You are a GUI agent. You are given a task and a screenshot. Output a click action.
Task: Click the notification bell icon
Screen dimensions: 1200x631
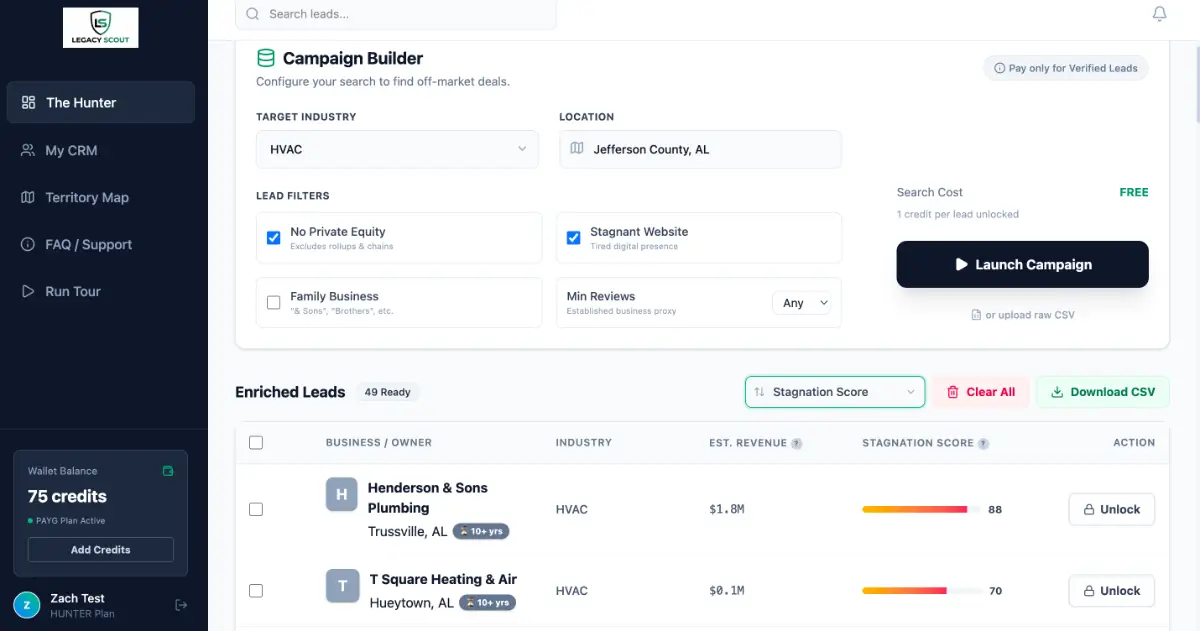[x=1159, y=14]
